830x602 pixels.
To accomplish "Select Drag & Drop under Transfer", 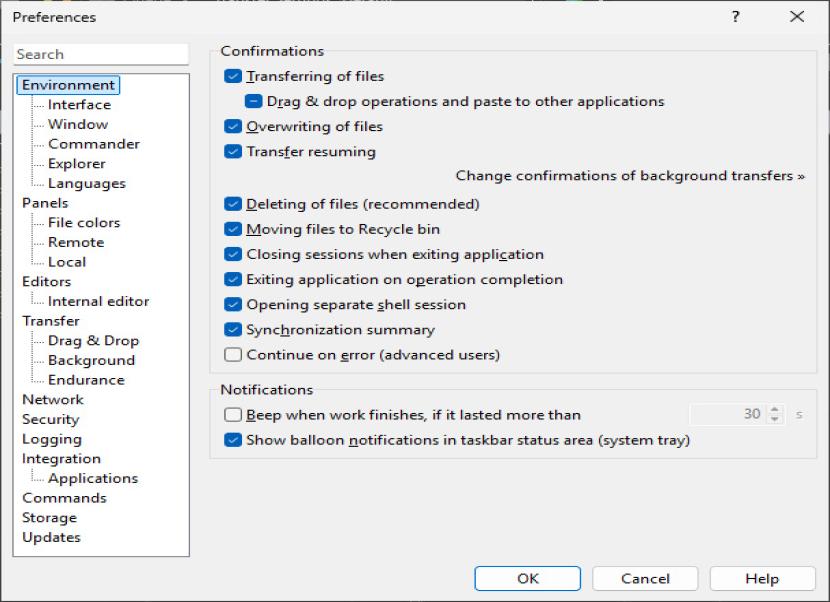I will [x=93, y=341].
